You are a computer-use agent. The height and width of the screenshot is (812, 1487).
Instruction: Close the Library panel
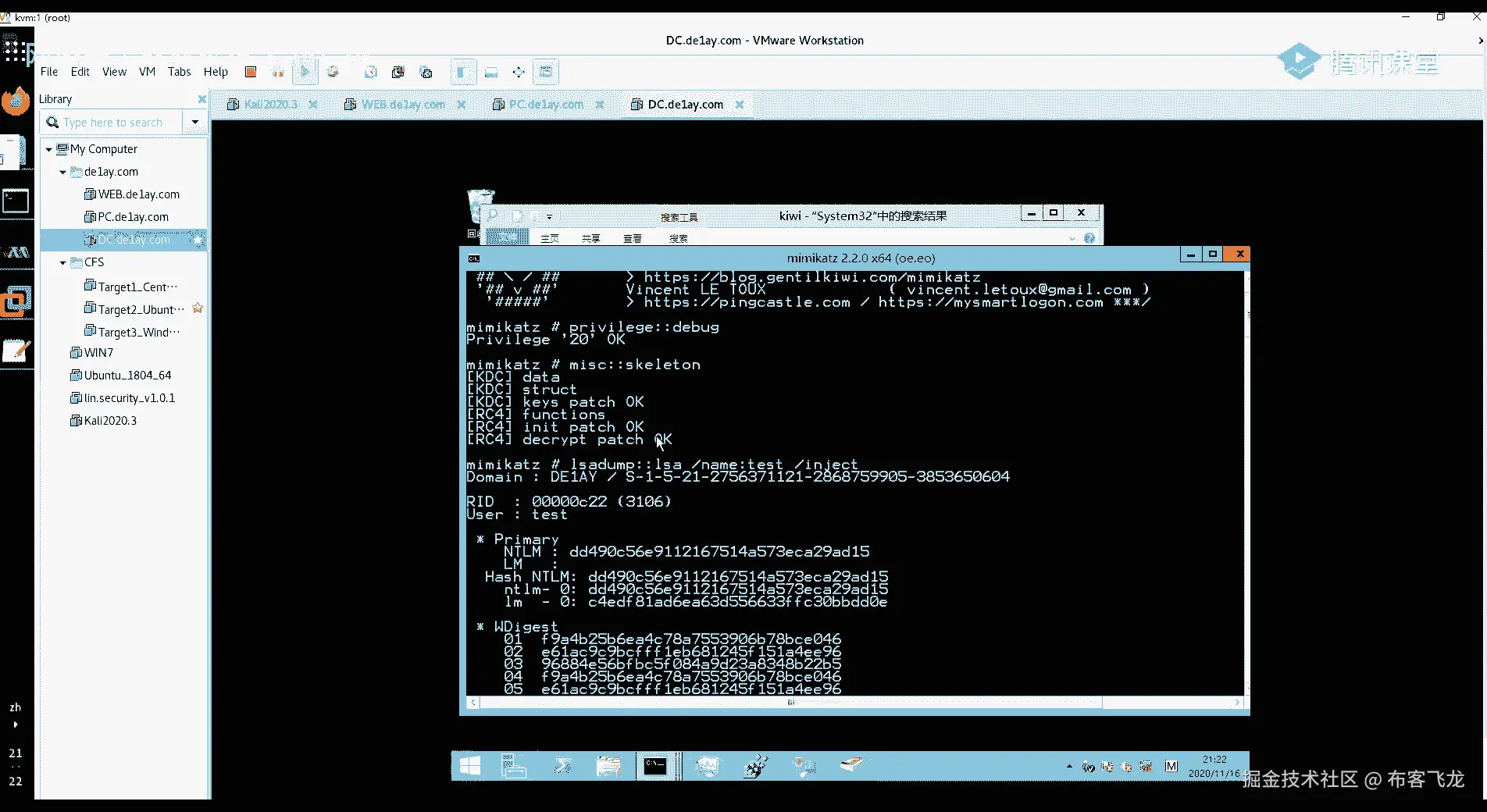[x=202, y=99]
